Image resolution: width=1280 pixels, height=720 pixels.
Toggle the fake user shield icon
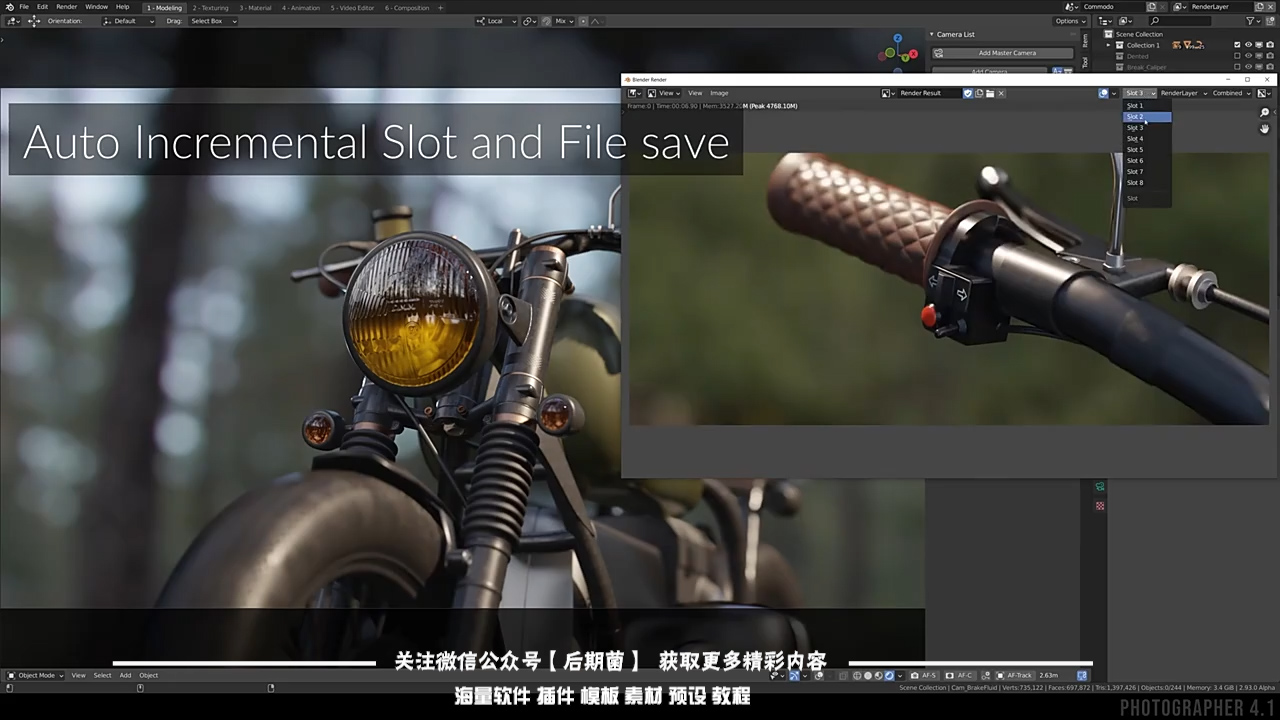(x=968, y=93)
